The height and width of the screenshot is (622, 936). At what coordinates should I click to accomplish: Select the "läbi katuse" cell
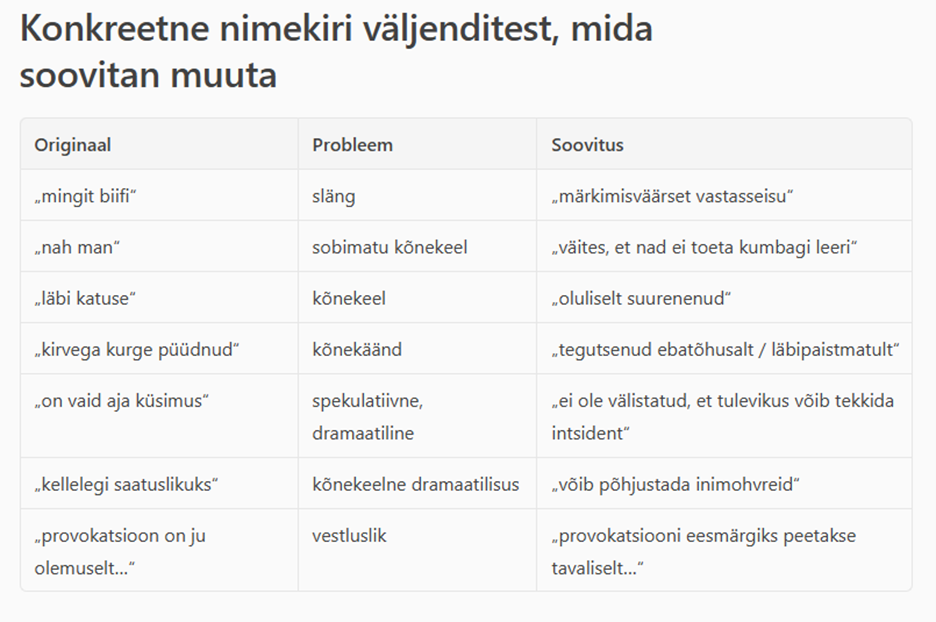tap(84, 298)
